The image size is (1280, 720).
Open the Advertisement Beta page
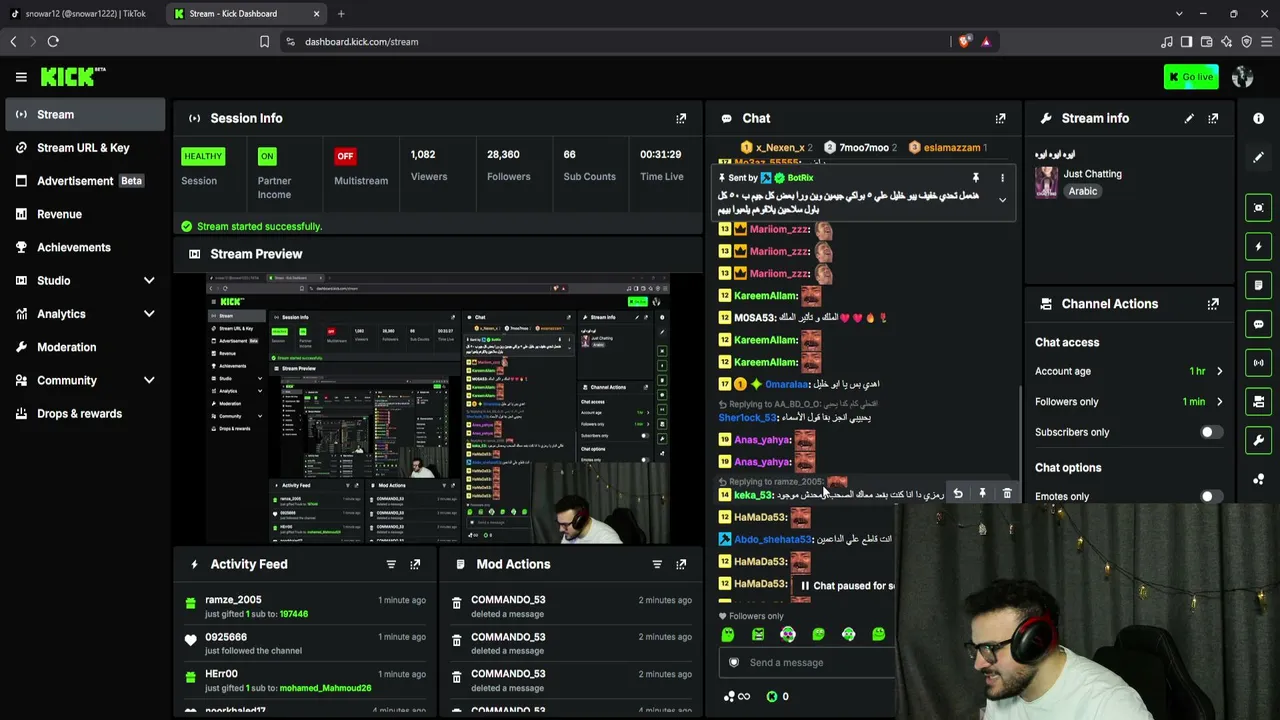[x=85, y=181]
